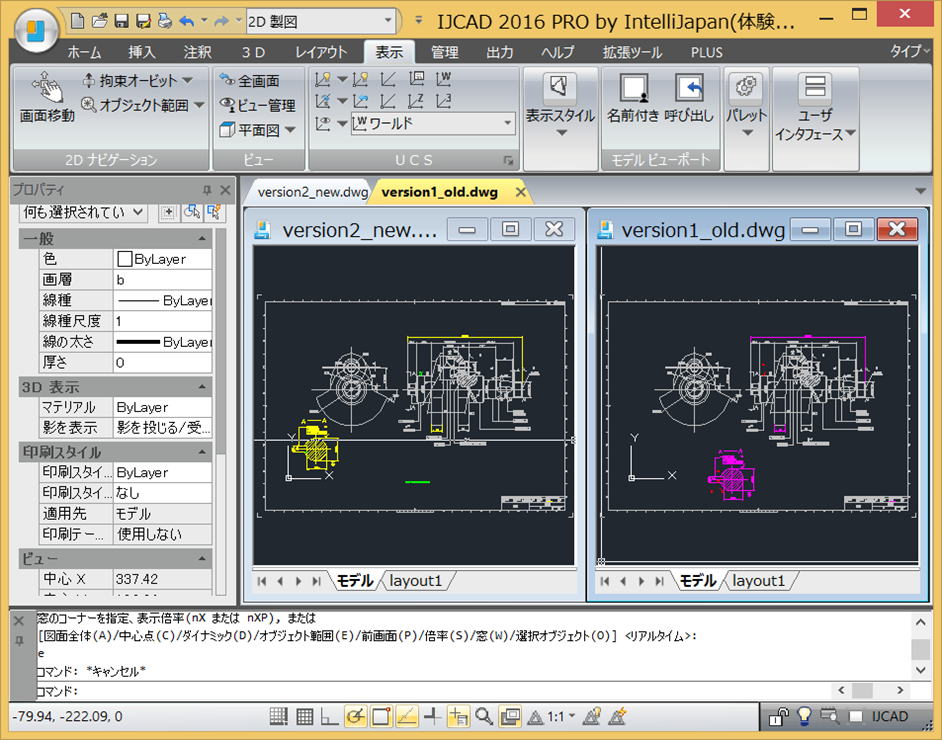Viewport: 942px width, 740px height.
Task: Click the UCS 3-point icon
Action: tap(443, 101)
